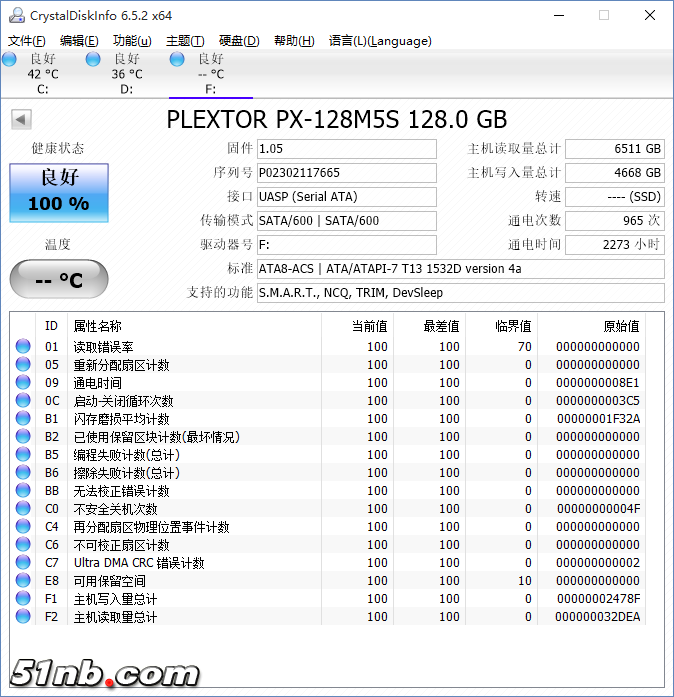The image size is (674, 697).
Task: Click host writes total value 4668 GB
Action: 615,173
